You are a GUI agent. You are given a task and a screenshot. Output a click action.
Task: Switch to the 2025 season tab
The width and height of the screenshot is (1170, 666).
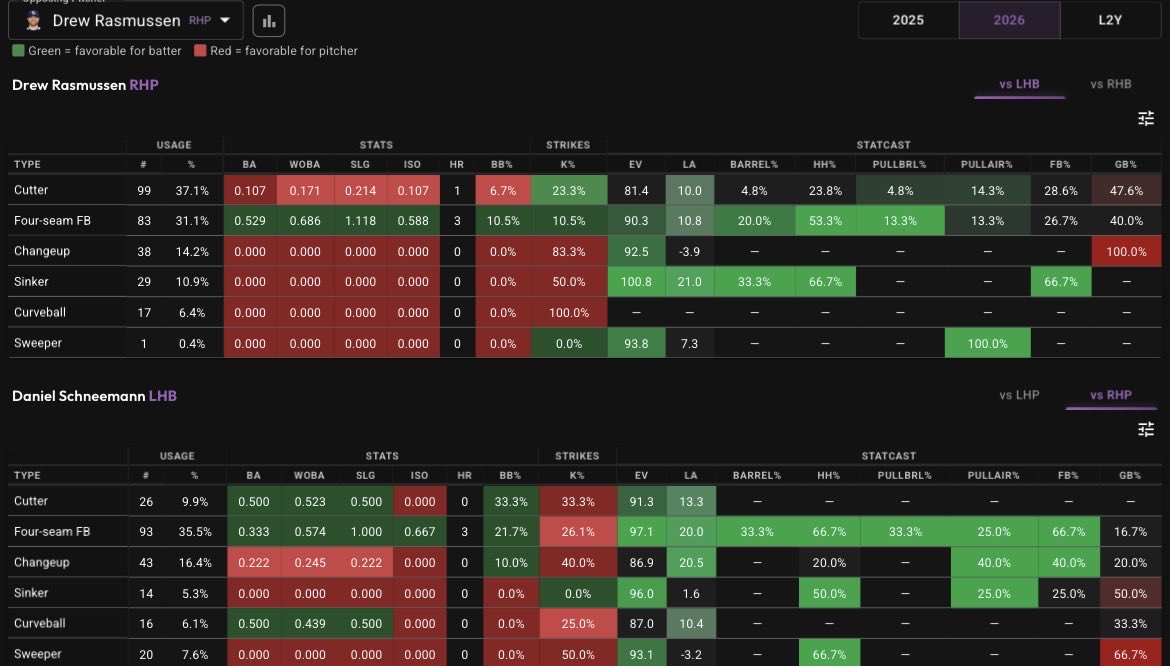908,20
